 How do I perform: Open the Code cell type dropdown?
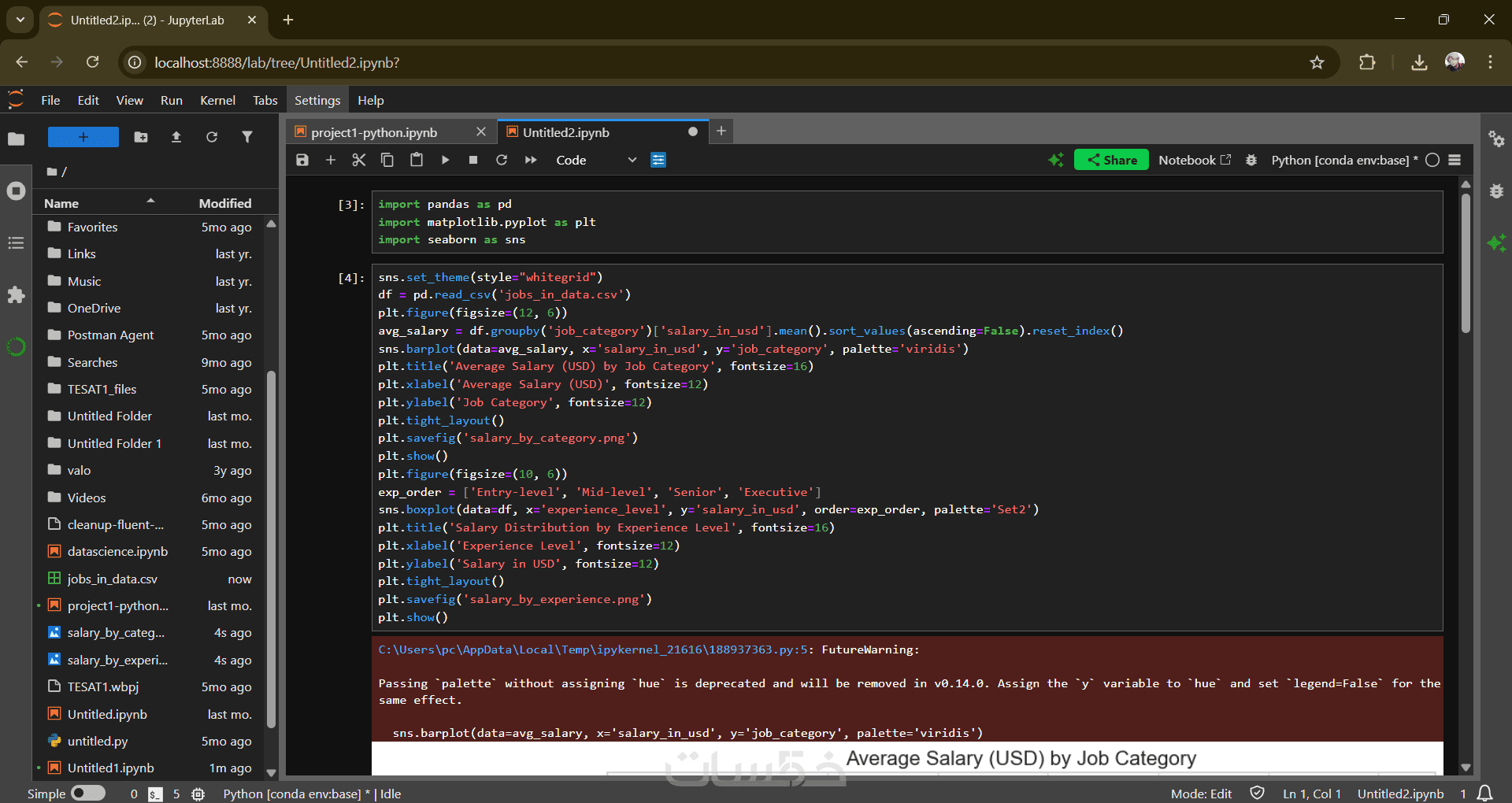(595, 160)
